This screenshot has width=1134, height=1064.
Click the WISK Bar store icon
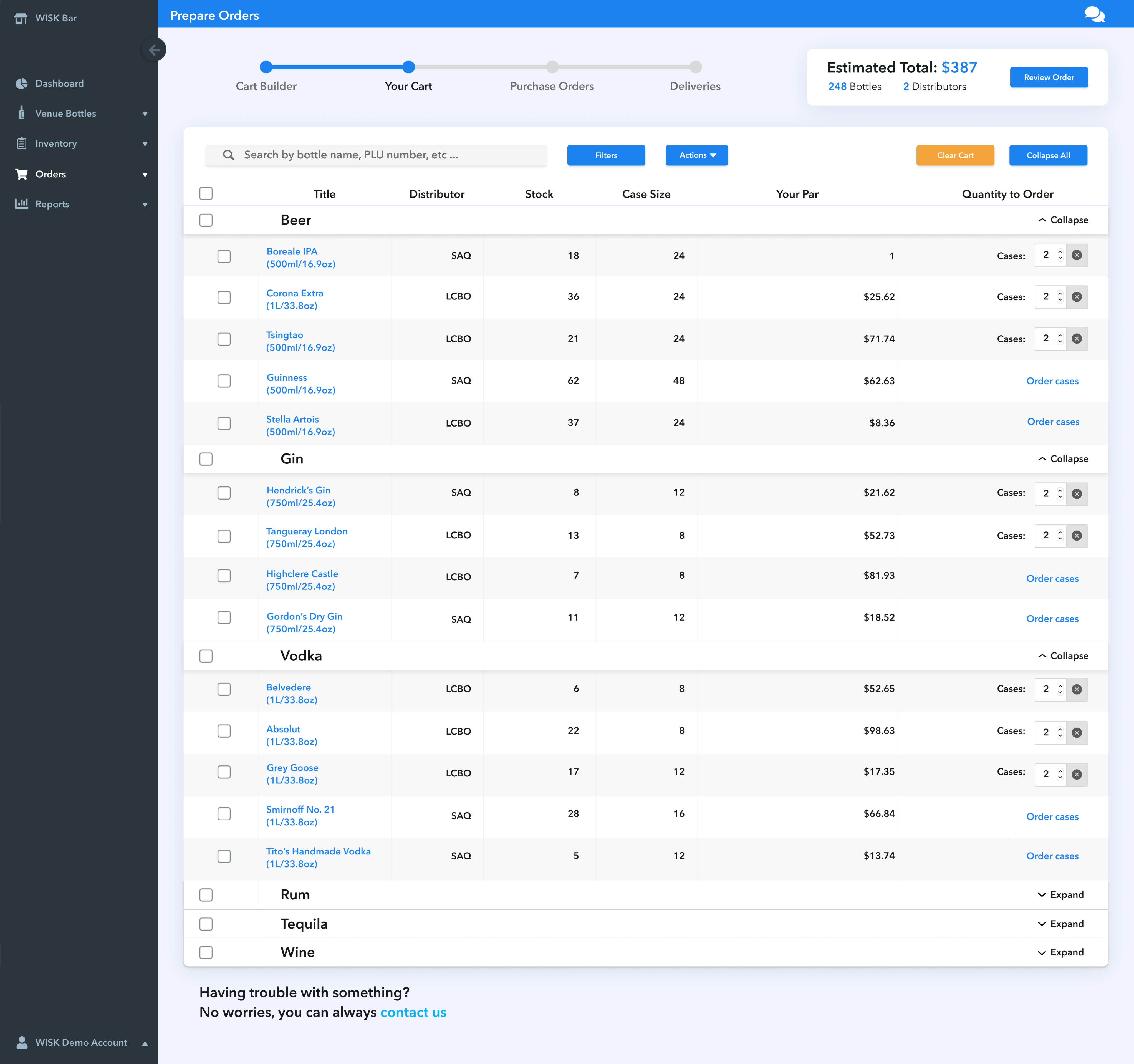tap(21, 18)
